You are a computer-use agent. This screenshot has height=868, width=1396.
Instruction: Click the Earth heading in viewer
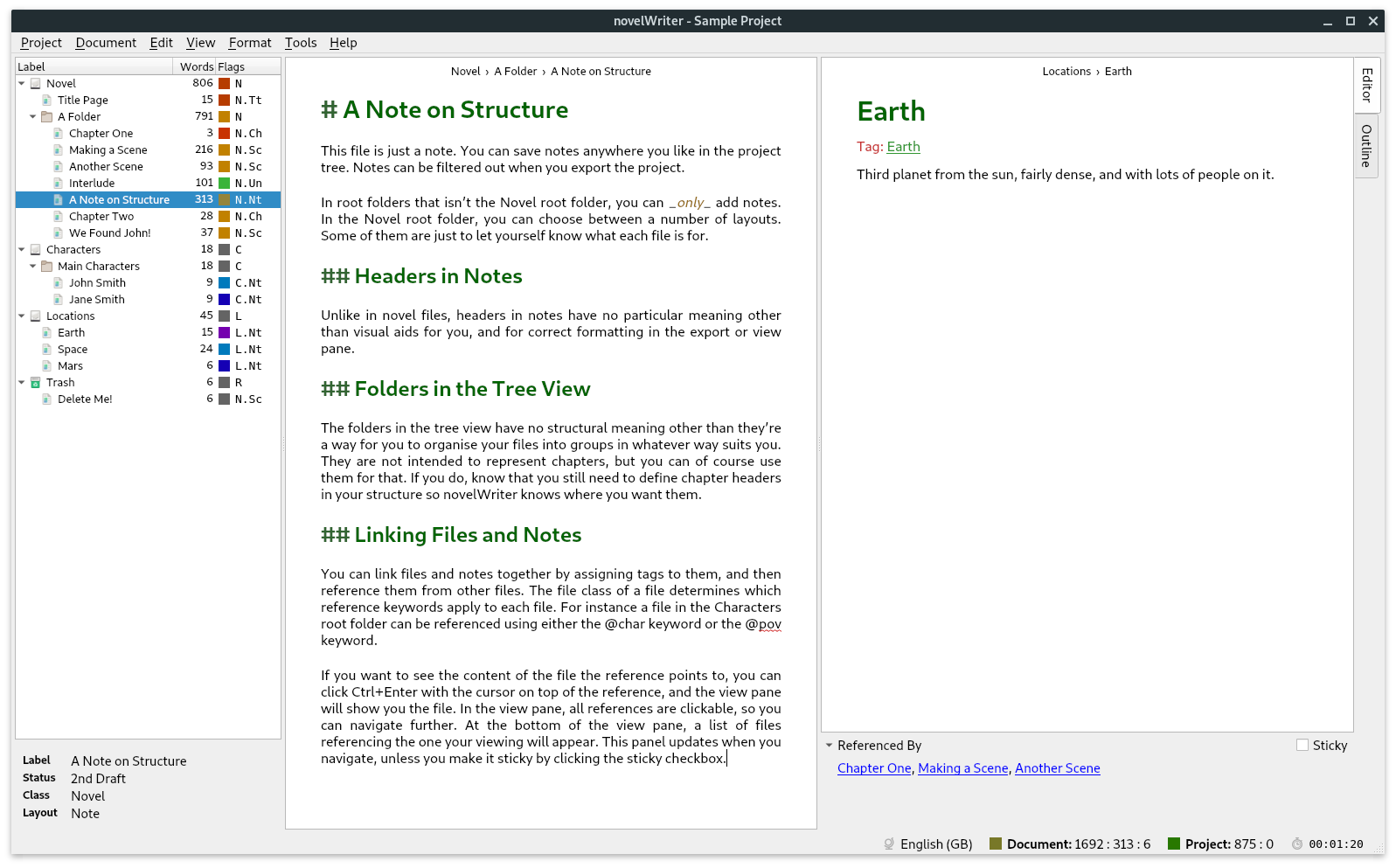[891, 112]
